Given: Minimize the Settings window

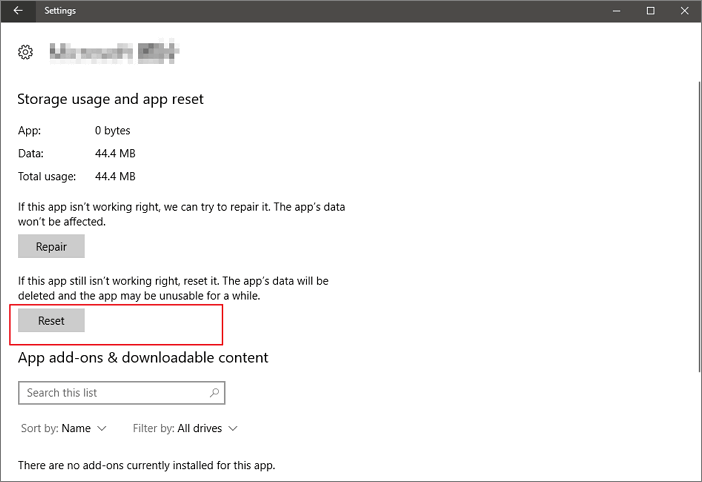Looking at the screenshot, I should (617, 11).
